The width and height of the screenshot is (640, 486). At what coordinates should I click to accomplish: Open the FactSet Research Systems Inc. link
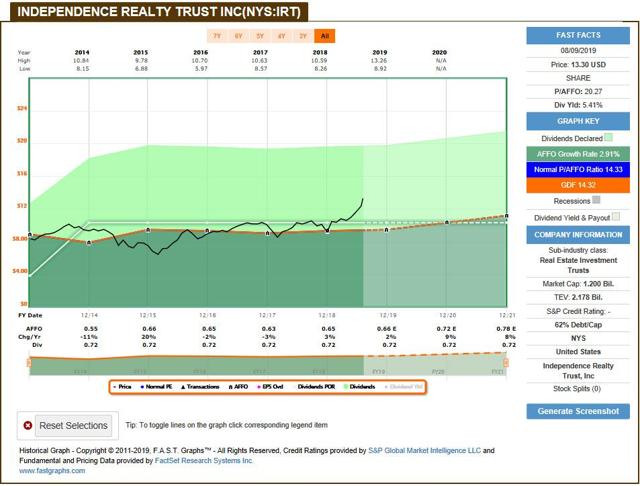click(204, 461)
